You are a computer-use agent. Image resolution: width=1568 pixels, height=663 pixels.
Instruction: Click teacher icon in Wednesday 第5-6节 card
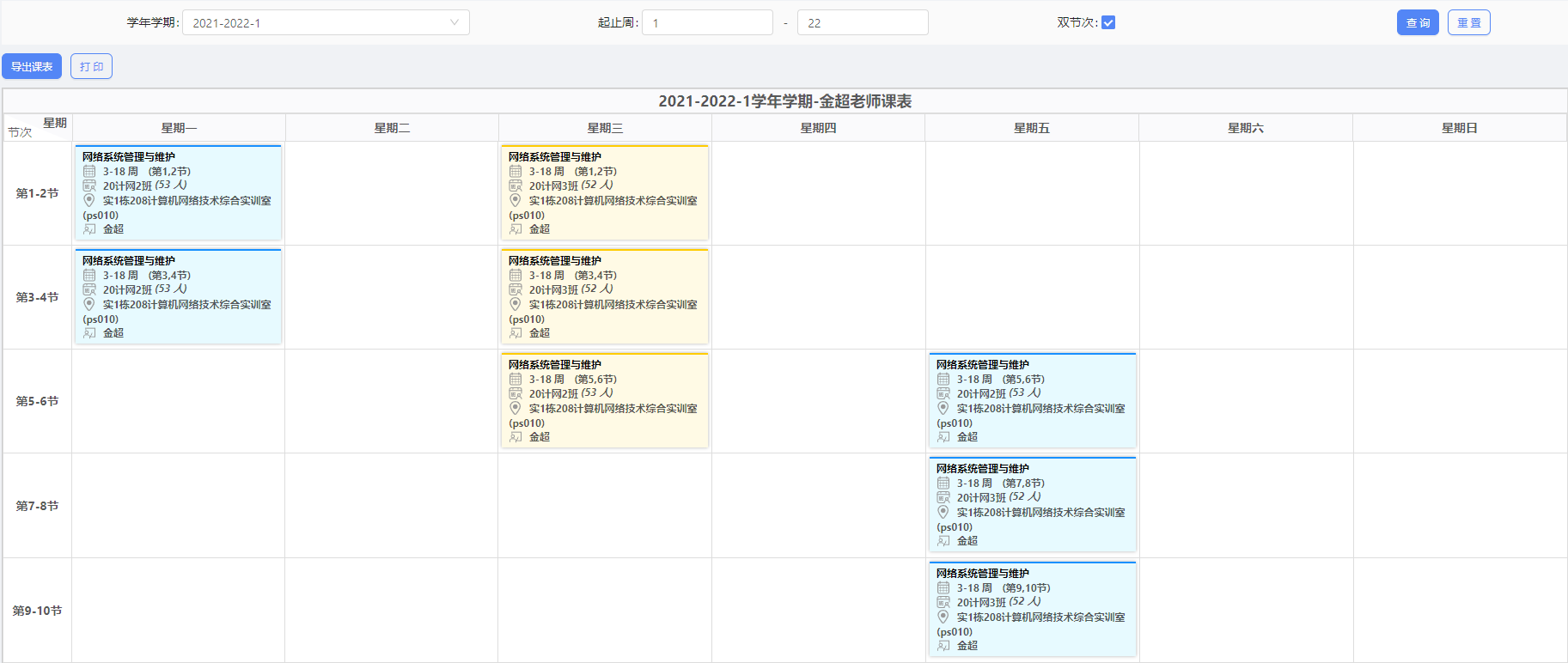click(516, 437)
